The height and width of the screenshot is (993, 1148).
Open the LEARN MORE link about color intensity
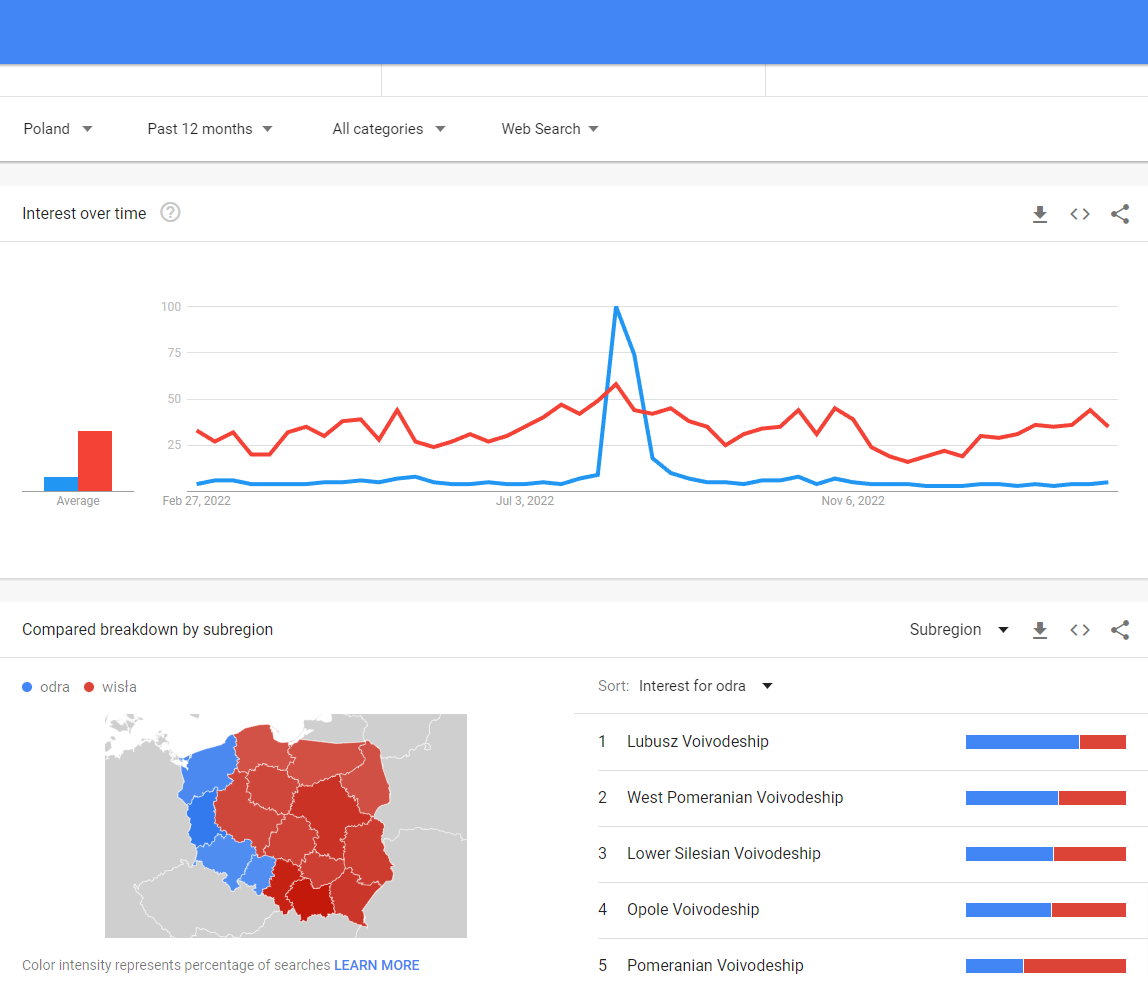[x=376, y=965]
